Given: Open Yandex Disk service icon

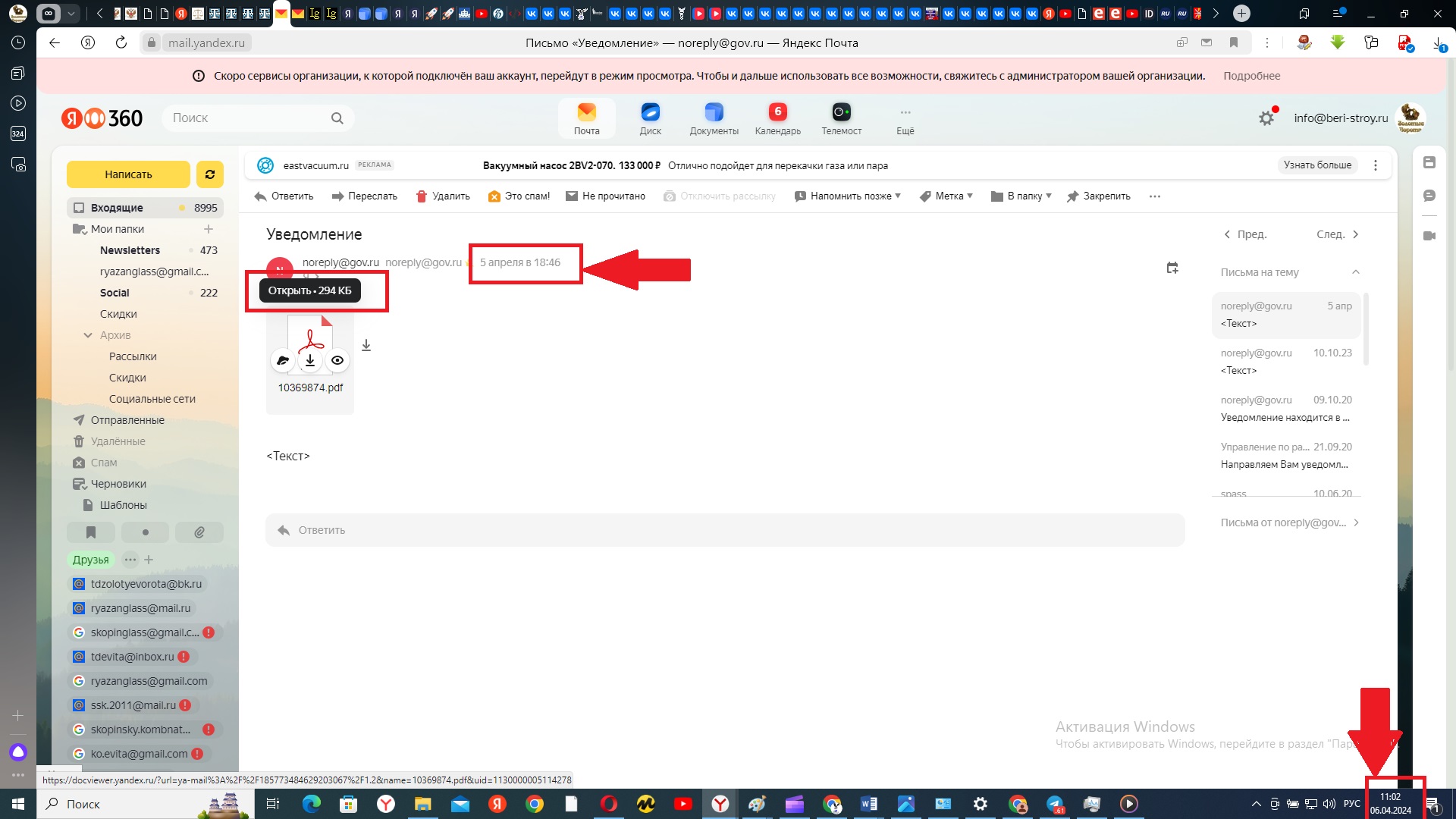Looking at the screenshot, I should click(x=650, y=118).
